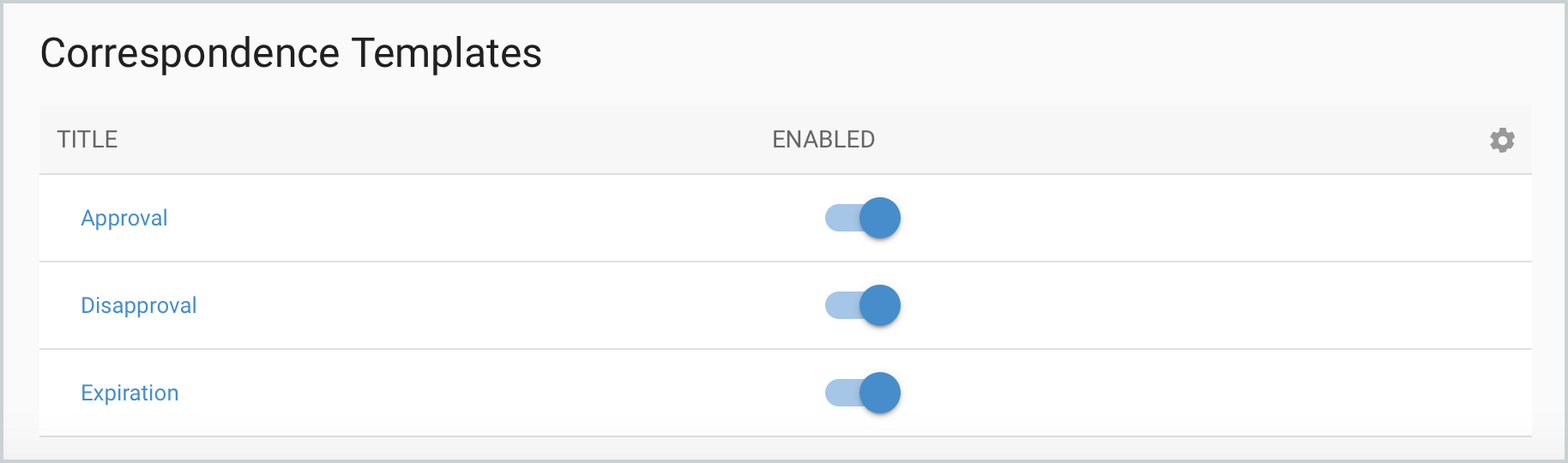This screenshot has width=1568, height=463.
Task: Click the Correspondence Templates heading
Action: (x=291, y=53)
